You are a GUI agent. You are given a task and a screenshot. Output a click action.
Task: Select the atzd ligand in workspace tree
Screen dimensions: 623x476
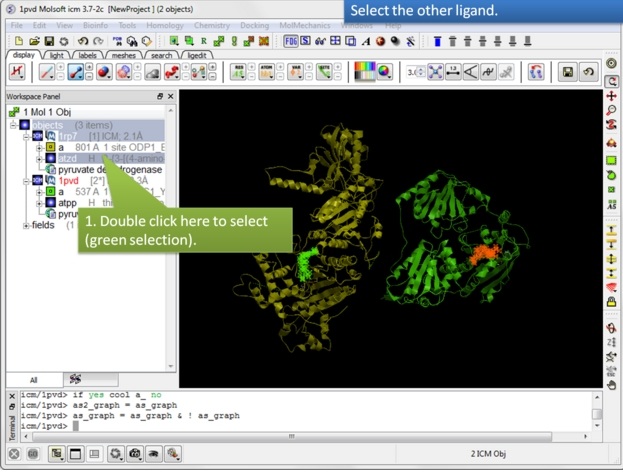(67, 158)
